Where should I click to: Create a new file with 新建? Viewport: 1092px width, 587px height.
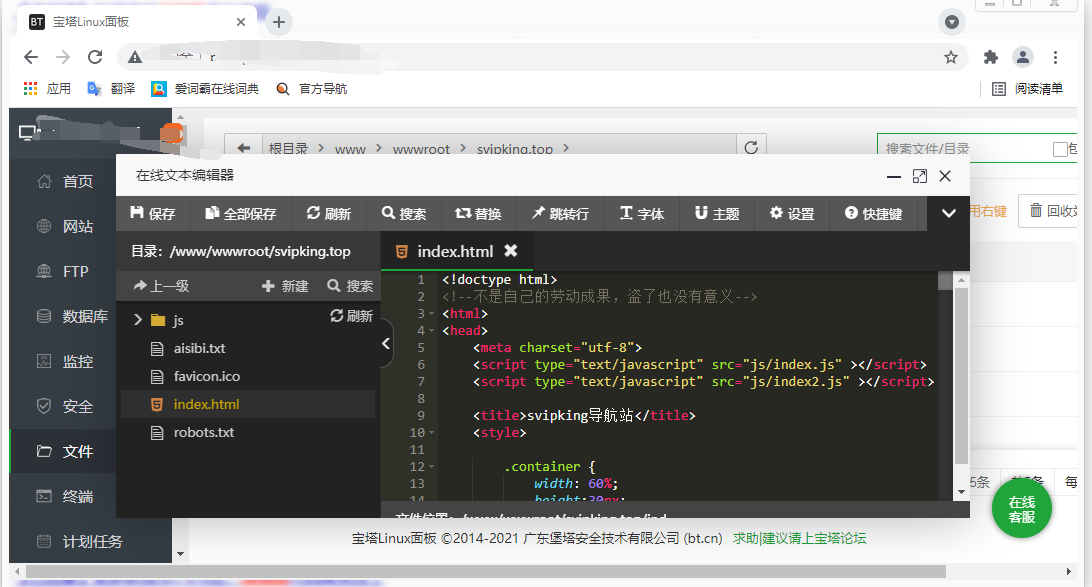(285, 286)
